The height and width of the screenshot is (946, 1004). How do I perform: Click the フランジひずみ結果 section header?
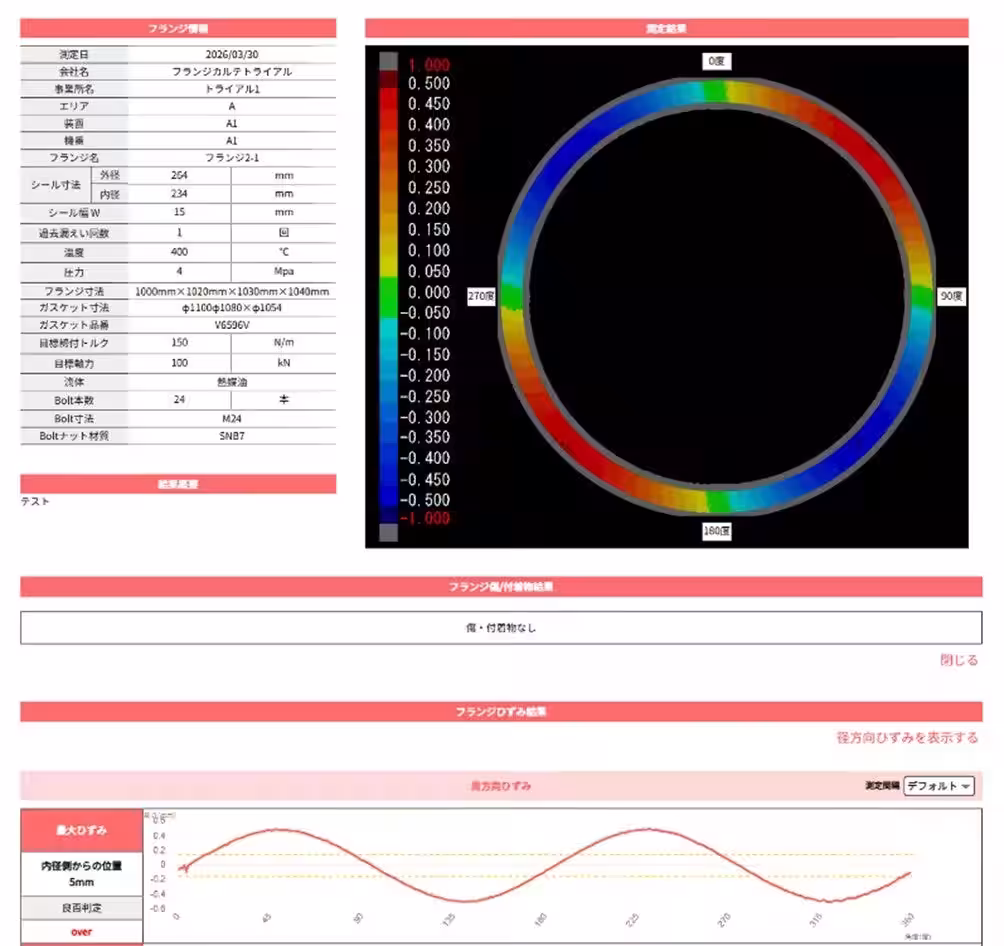501,712
